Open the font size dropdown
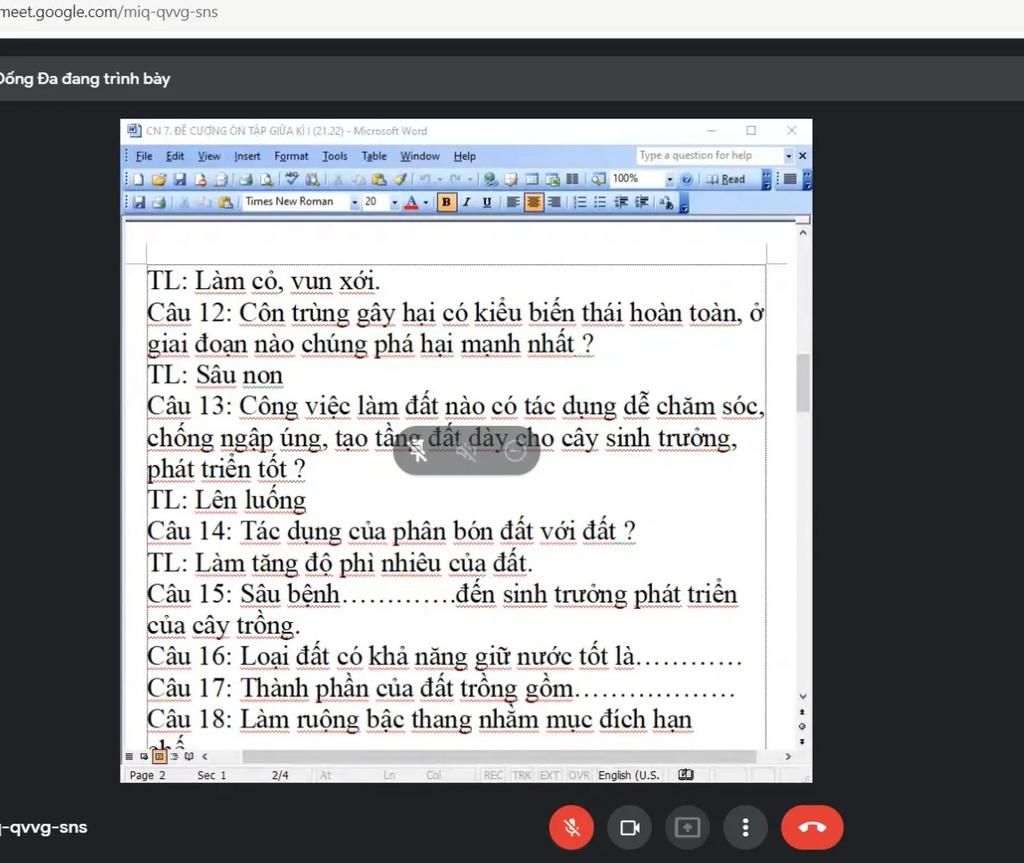1024x863 pixels. click(x=394, y=202)
